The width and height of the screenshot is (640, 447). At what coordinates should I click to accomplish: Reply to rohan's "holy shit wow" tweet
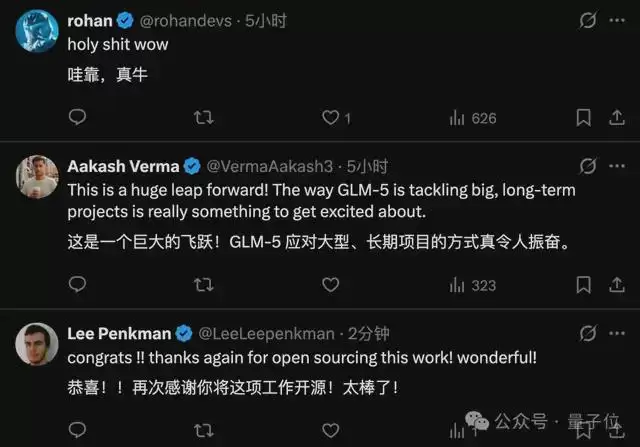click(78, 118)
